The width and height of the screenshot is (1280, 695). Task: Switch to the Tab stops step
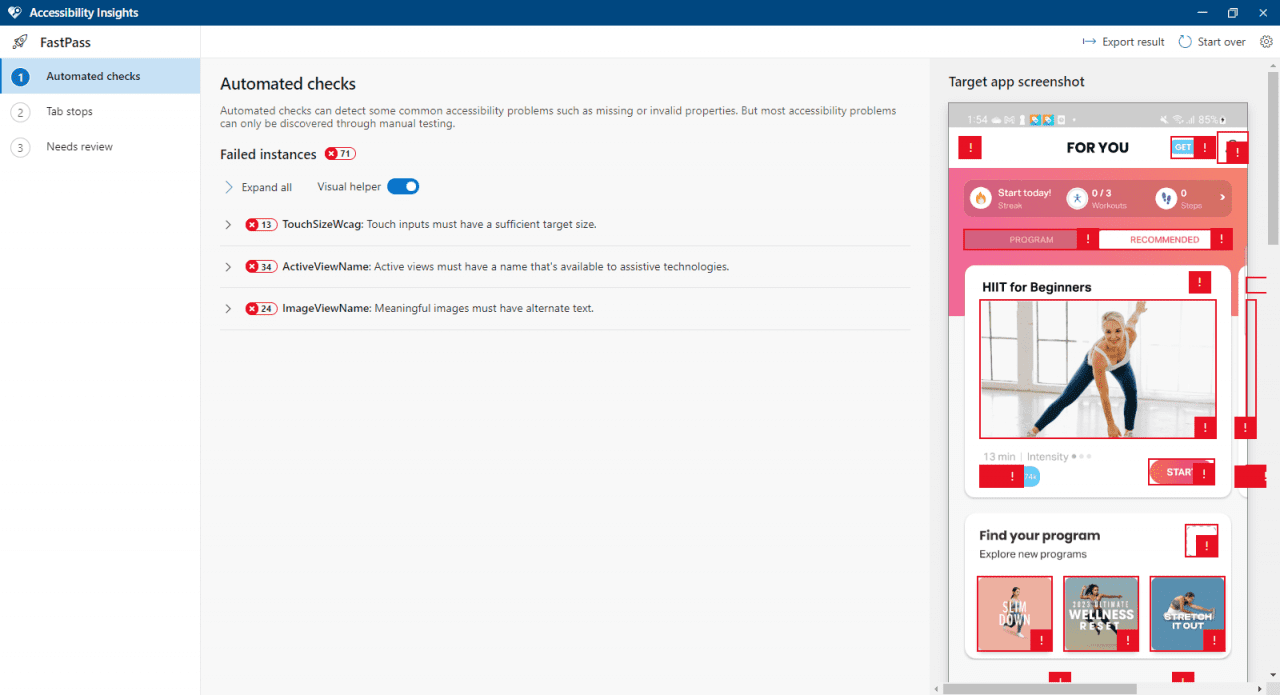point(69,112)
